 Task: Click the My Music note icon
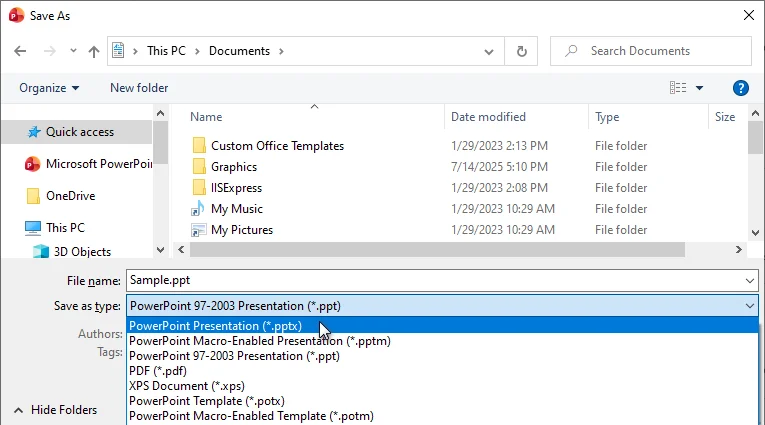click(198, 208)
